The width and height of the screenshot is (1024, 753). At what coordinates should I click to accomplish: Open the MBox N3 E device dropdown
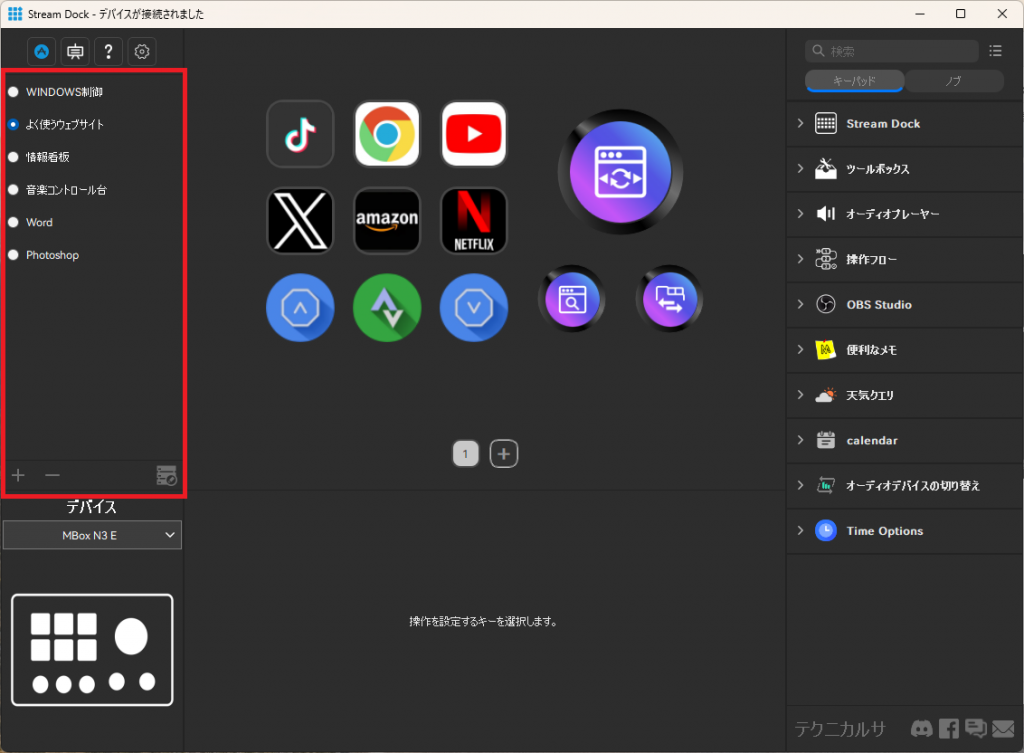(92, 535)
